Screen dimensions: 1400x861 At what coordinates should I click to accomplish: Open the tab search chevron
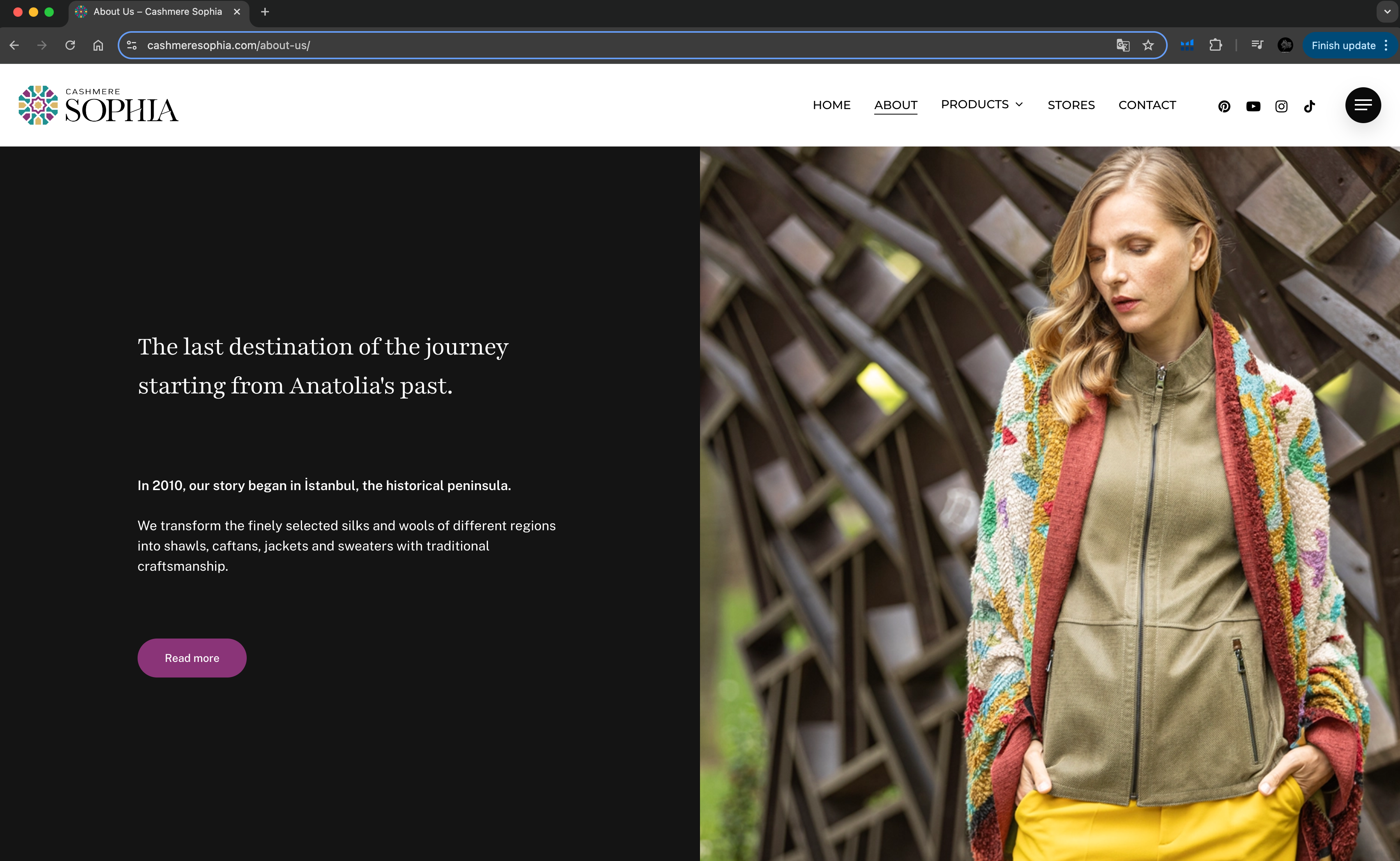point(1387,11)
